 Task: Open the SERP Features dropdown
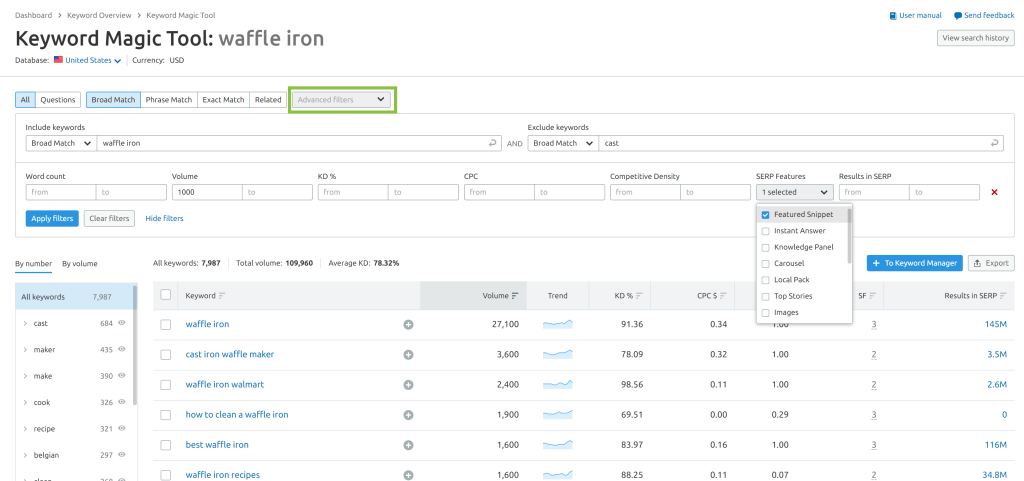[794, 192]
